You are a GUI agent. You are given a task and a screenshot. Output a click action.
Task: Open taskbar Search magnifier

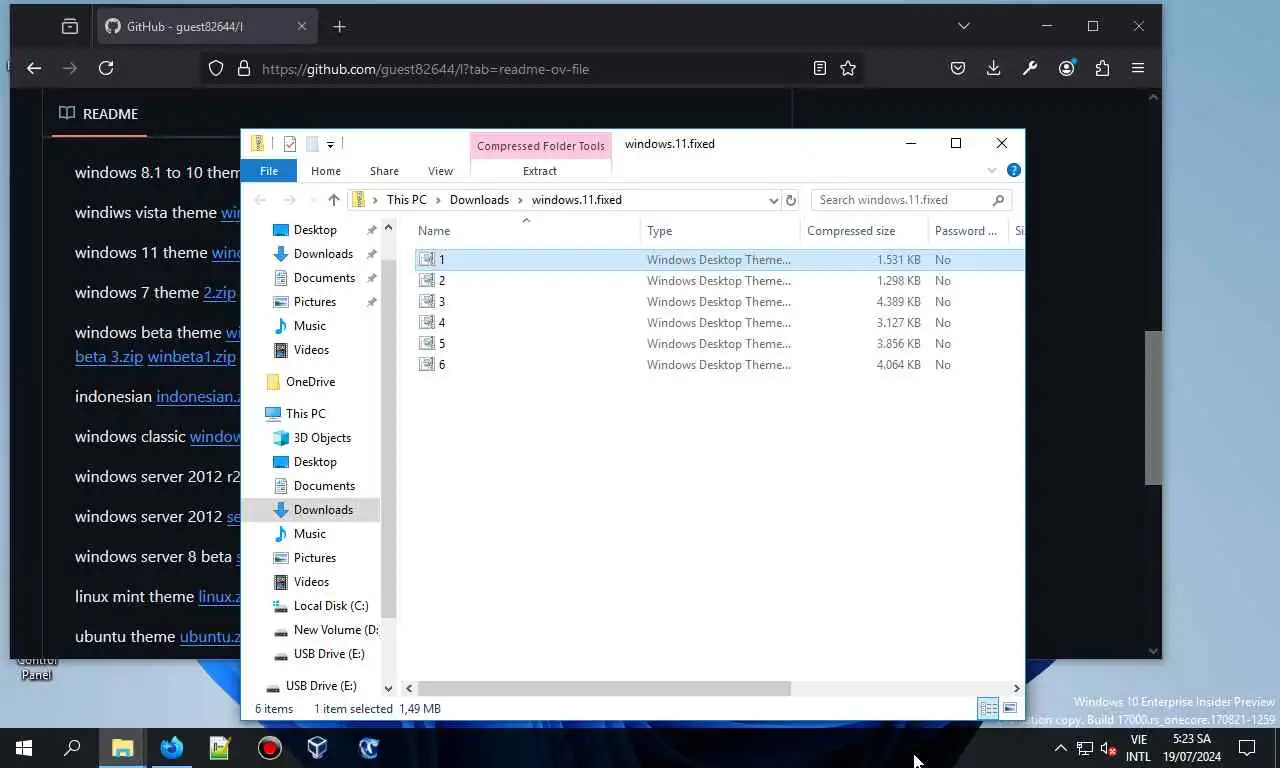tap(72, 747)
